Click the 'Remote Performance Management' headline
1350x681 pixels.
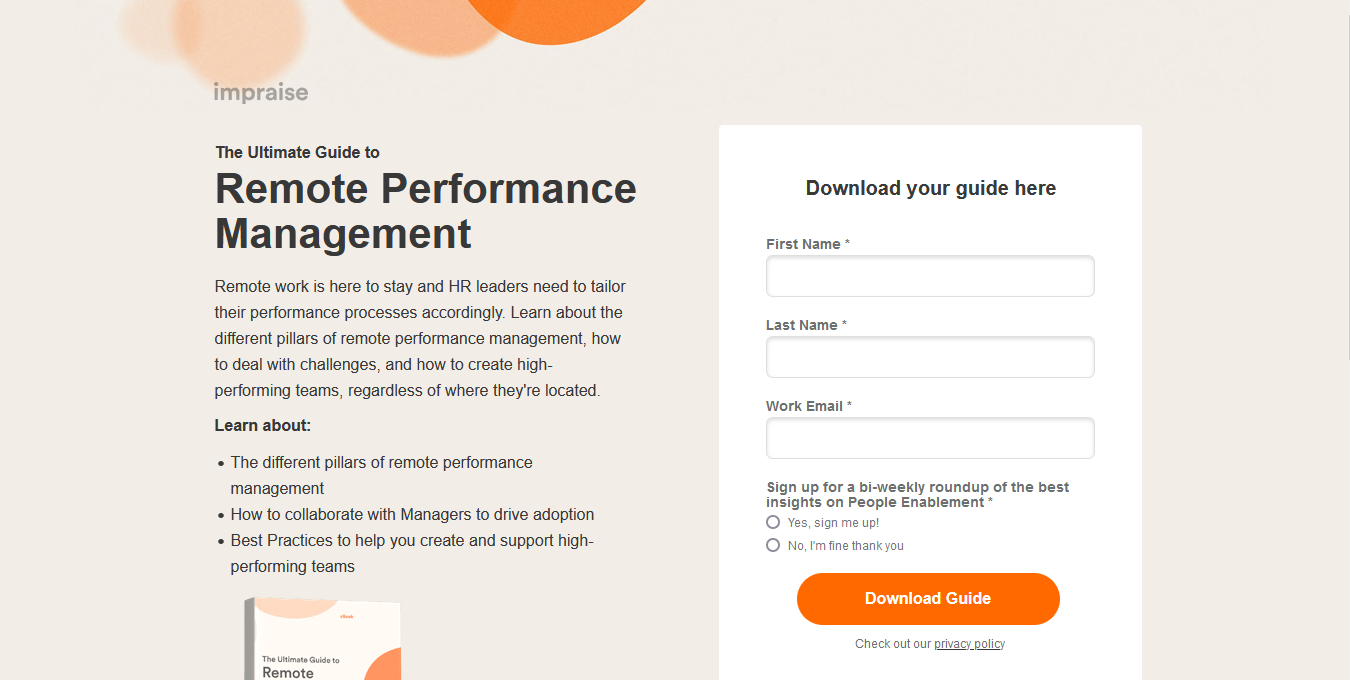coord(426,211)
